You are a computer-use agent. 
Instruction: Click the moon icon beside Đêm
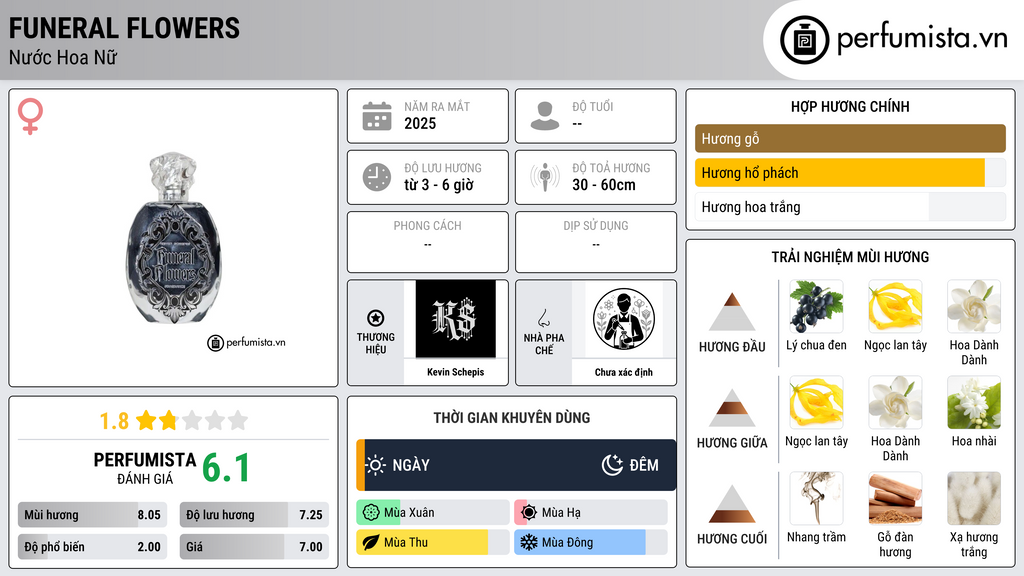click(x=612, y=465)
